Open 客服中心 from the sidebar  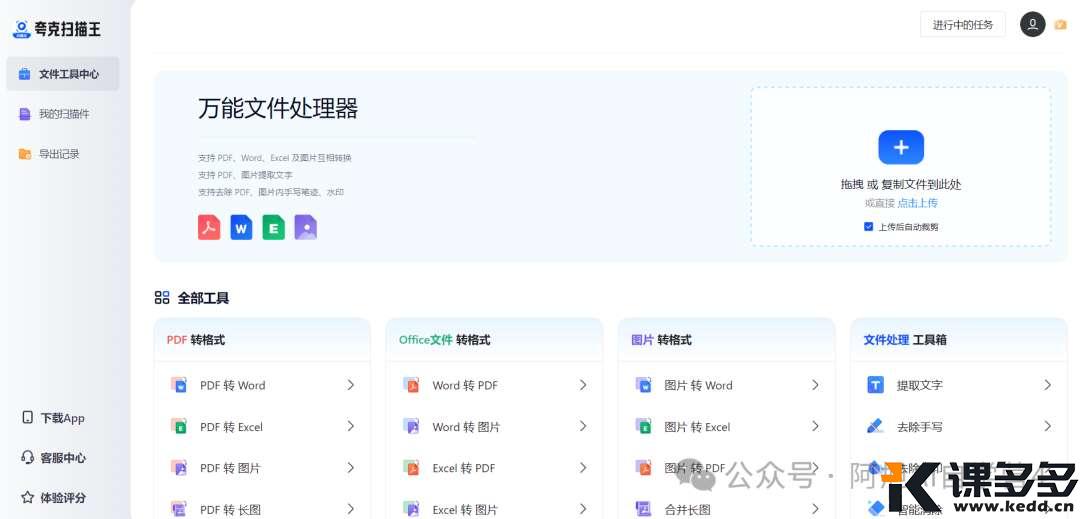(x=61, y=458)
